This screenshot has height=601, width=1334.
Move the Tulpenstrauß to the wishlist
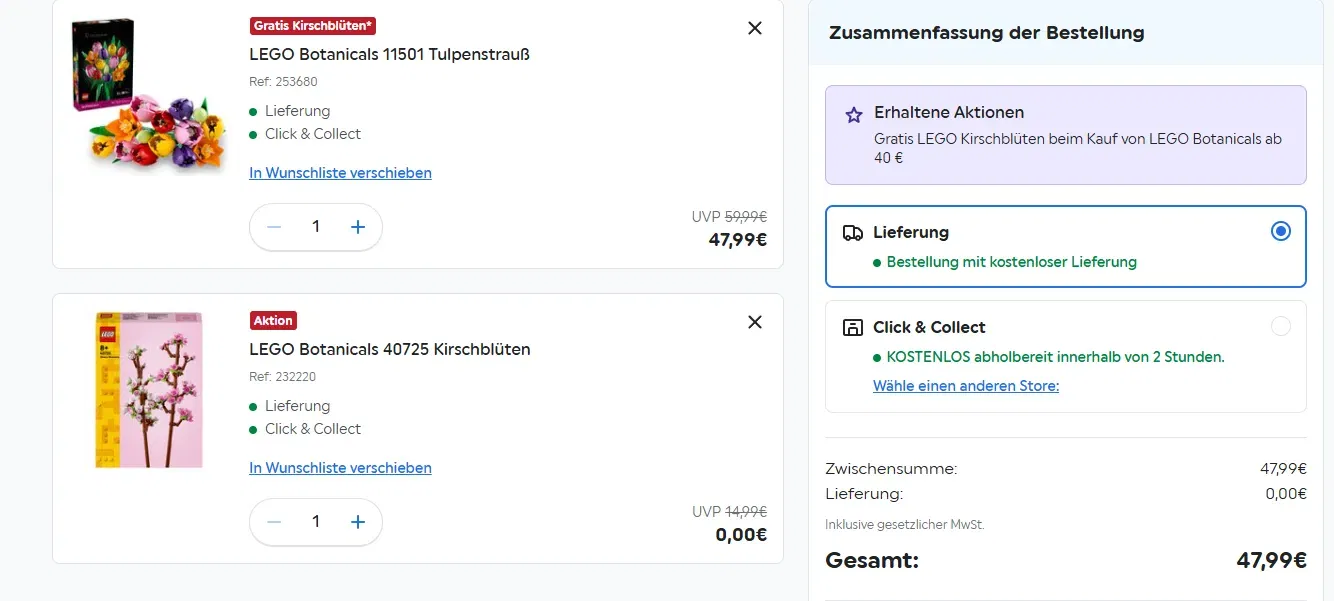(x=340, y=172)
